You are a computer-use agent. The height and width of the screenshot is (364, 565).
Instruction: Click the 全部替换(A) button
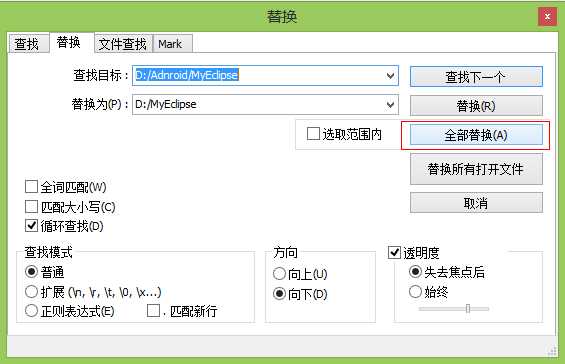476,135
